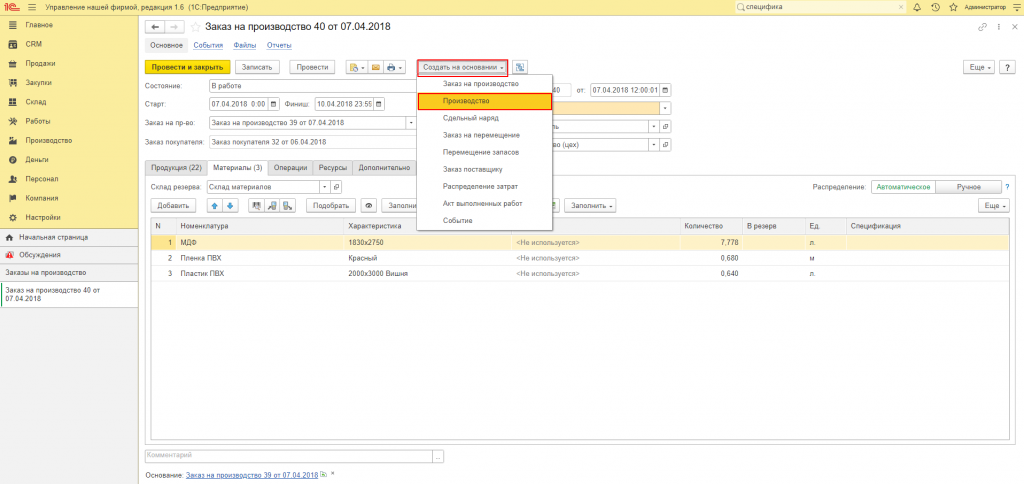Open calendar for Старт date field
Viewport: 1024px width, 484px height.
(273, 104)
